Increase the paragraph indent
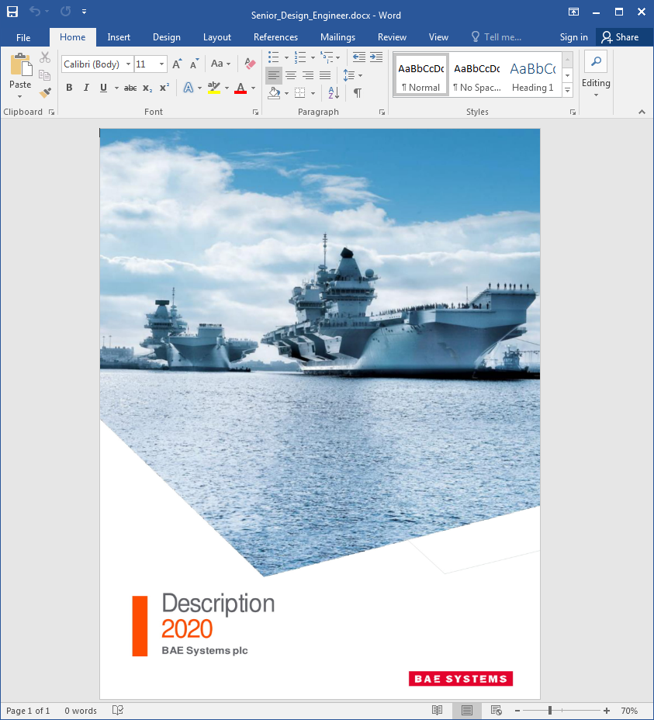Image resolution: width=654 pixels, height=720 pixels. click(376, 57)
